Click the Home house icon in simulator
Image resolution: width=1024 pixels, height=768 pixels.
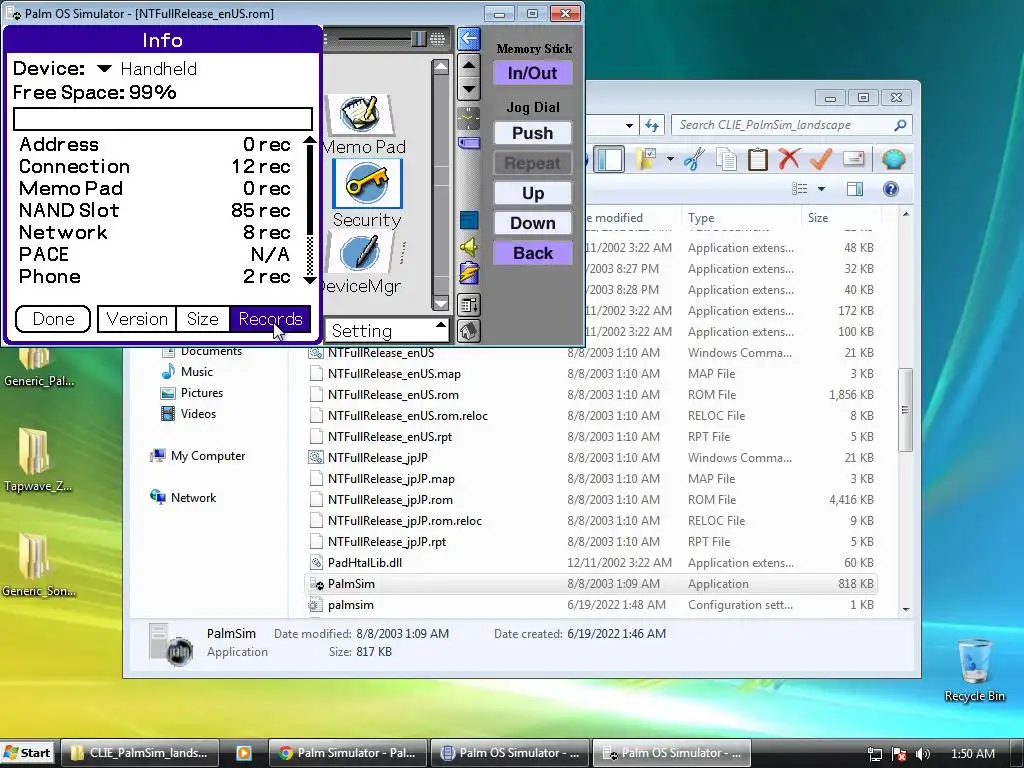469,331
